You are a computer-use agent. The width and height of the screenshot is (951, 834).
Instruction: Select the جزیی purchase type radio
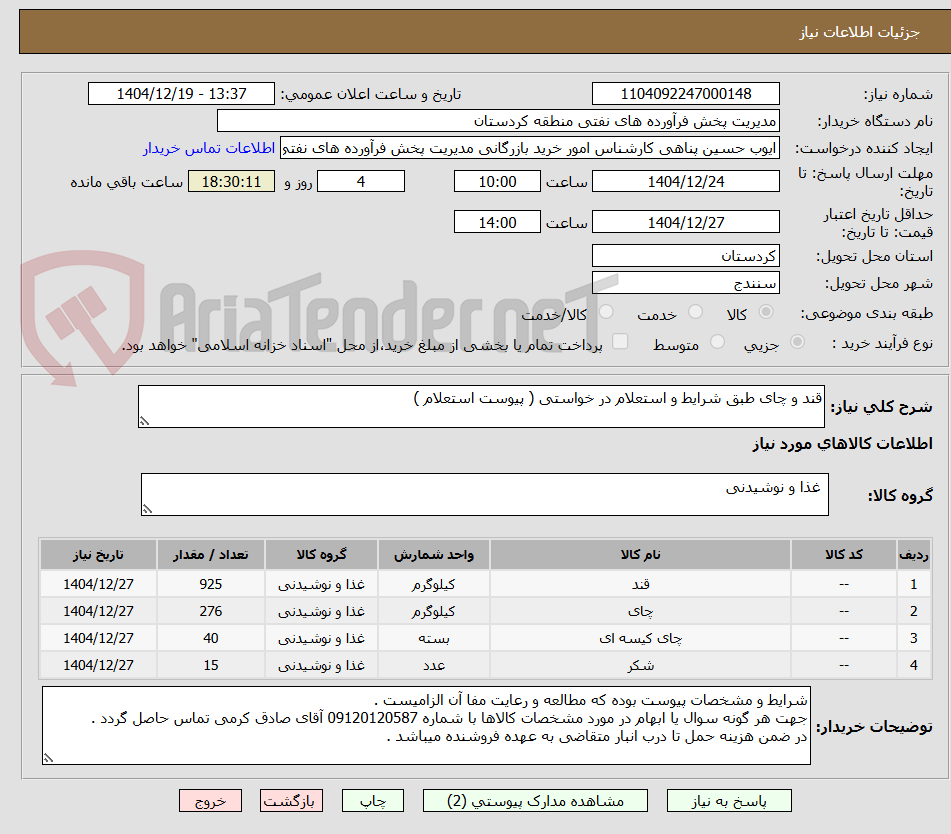[798, 342]
